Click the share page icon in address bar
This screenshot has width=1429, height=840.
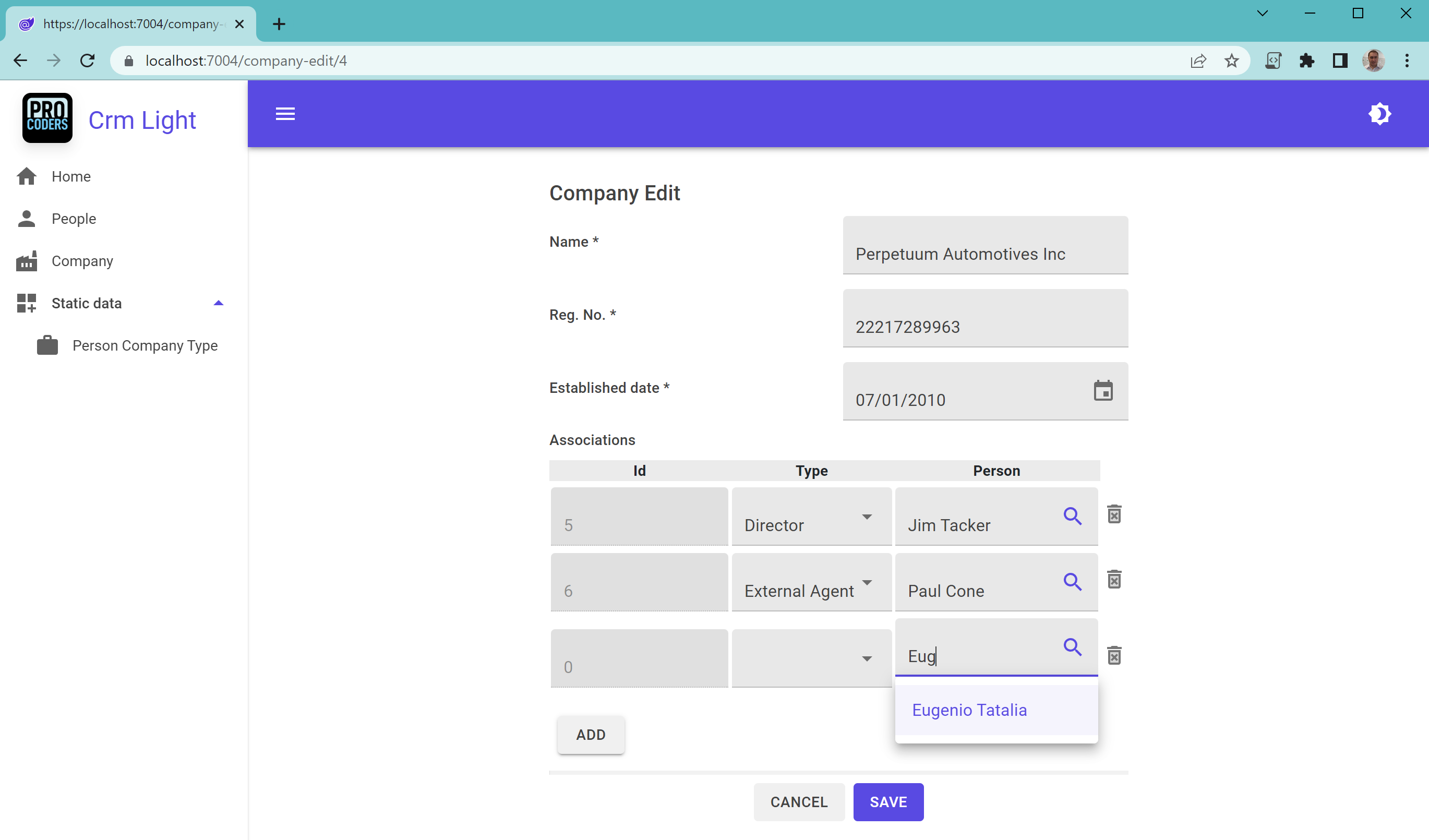coord(1198,61)
